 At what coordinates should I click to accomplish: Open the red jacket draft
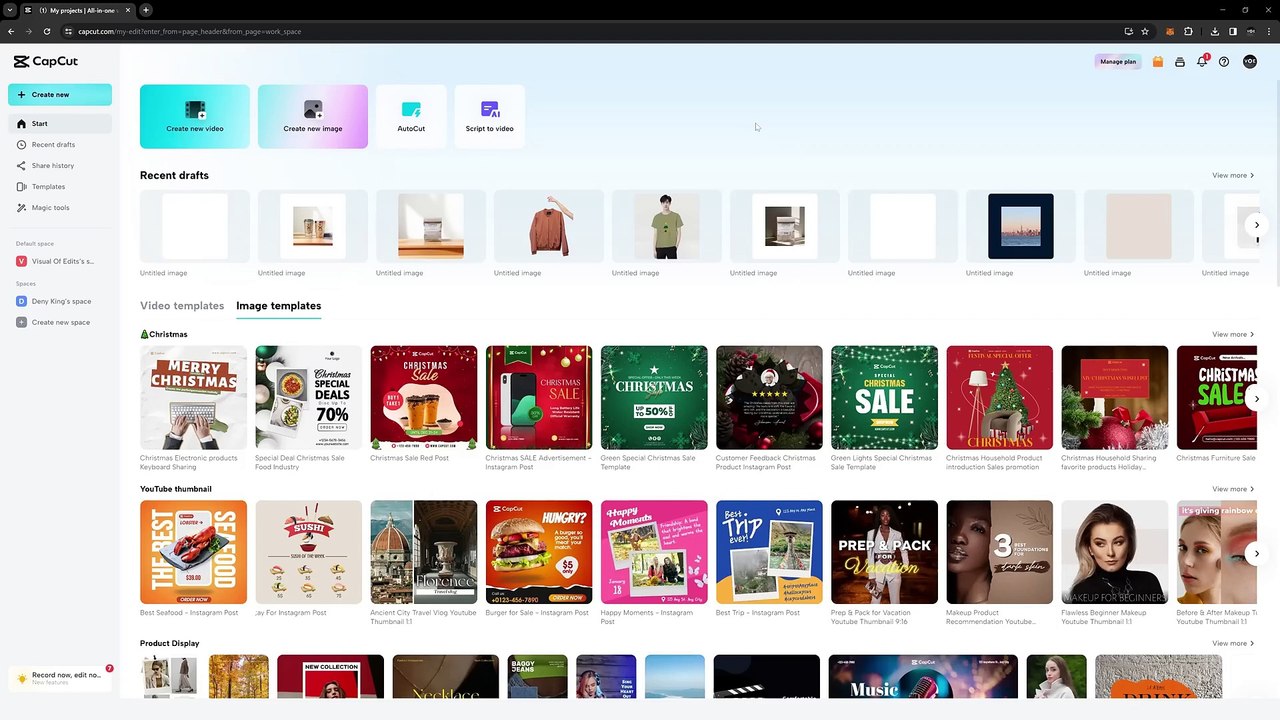pos(549,227)
